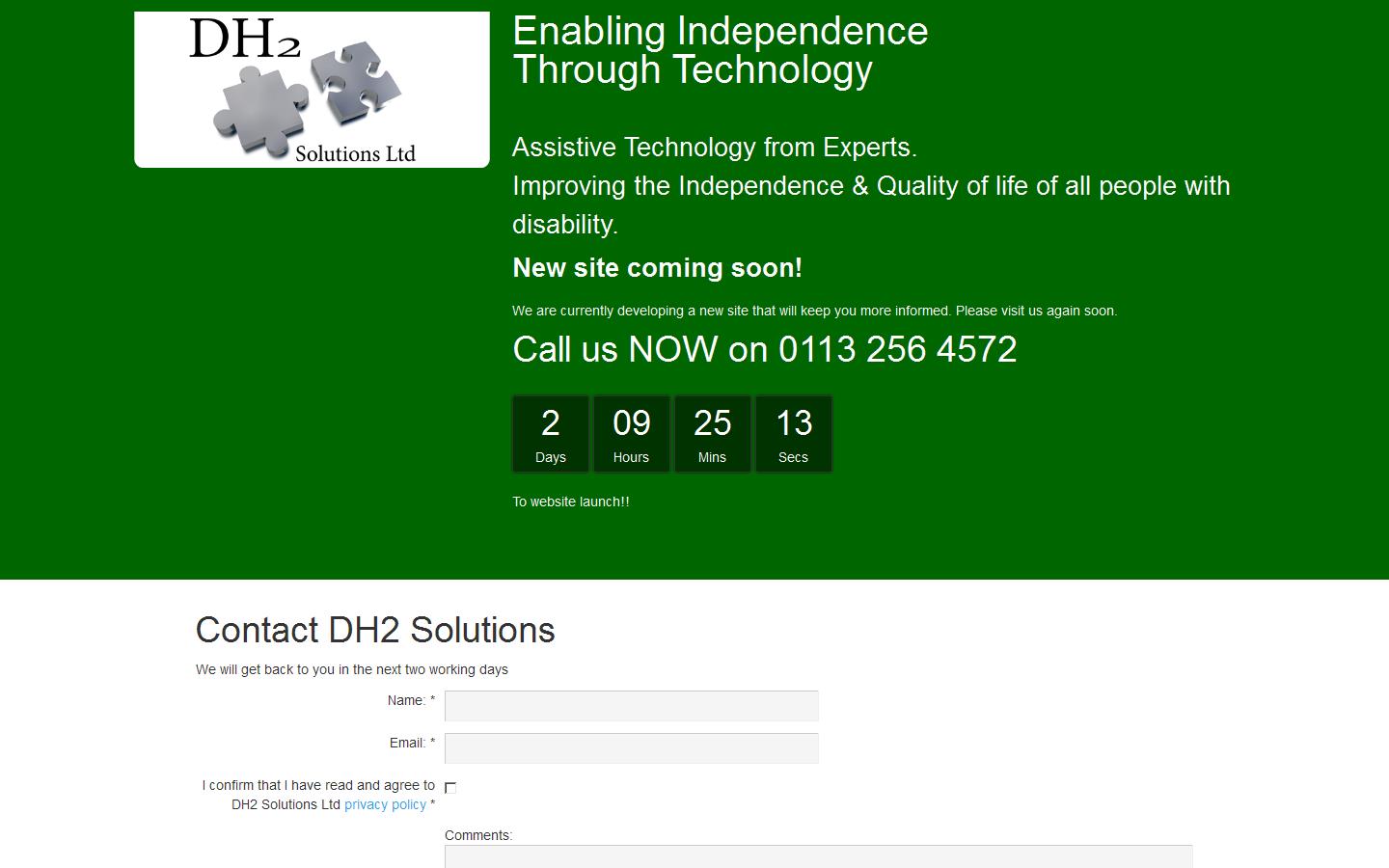Image resolution: width=1389 pixels, height=868 pixels.
Task: Check the privacy policy agreement checkbox
Action: point(450,788)
